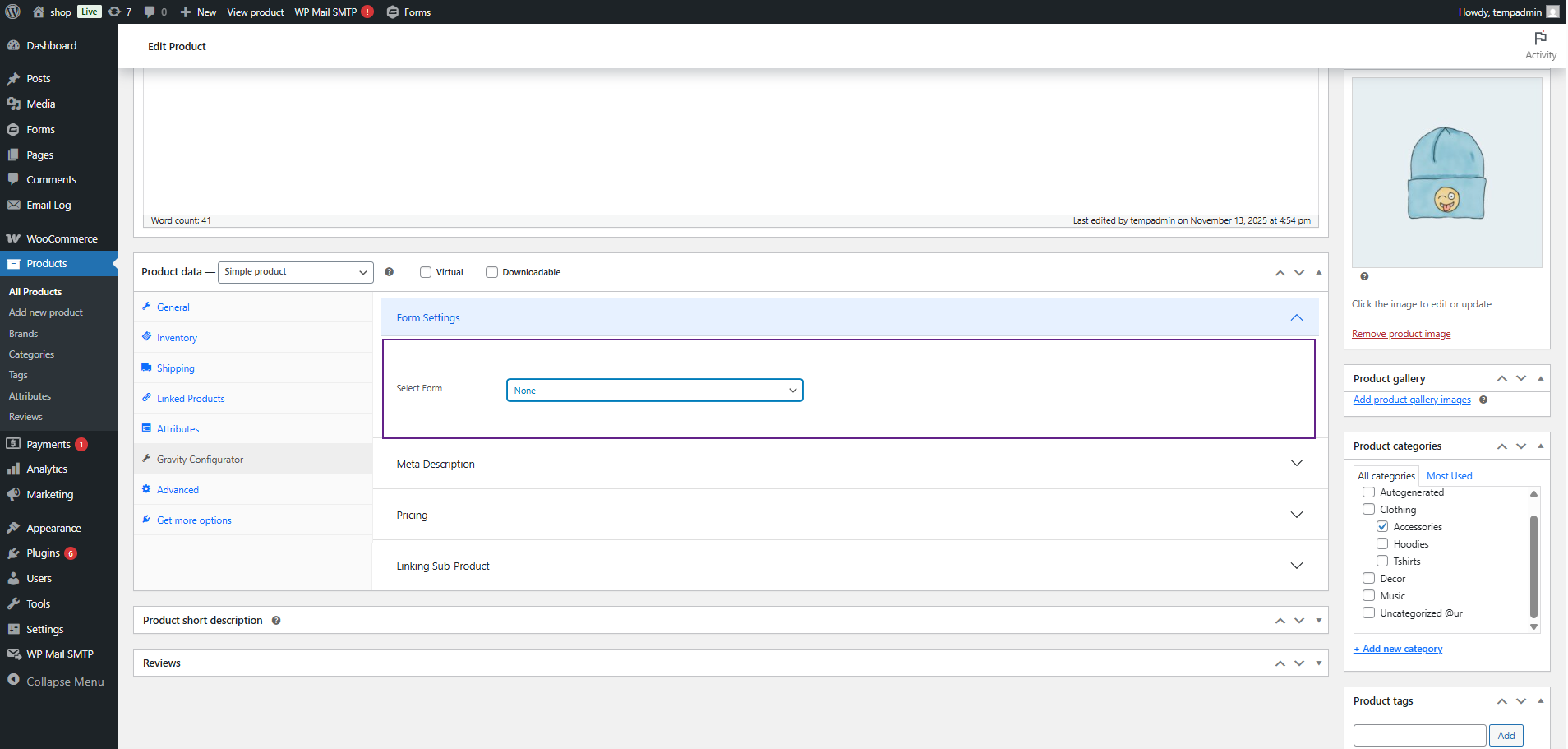1568x749 pixels.
Task: Click the updates icon in admin bar
Action: point(115,12)
